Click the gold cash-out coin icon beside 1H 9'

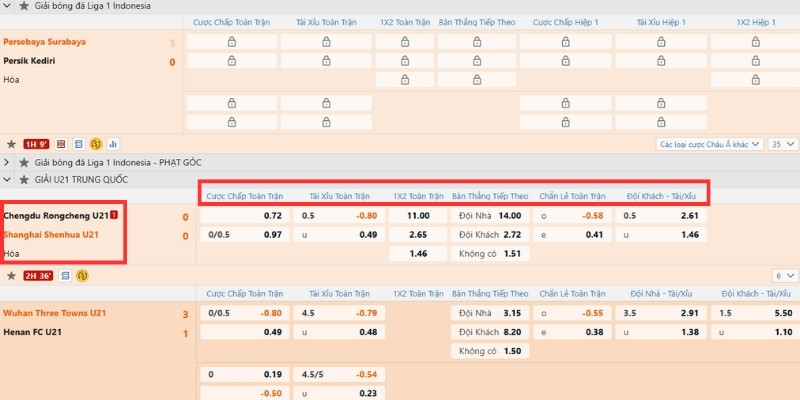pyautogui.click(x=96, y=144)
